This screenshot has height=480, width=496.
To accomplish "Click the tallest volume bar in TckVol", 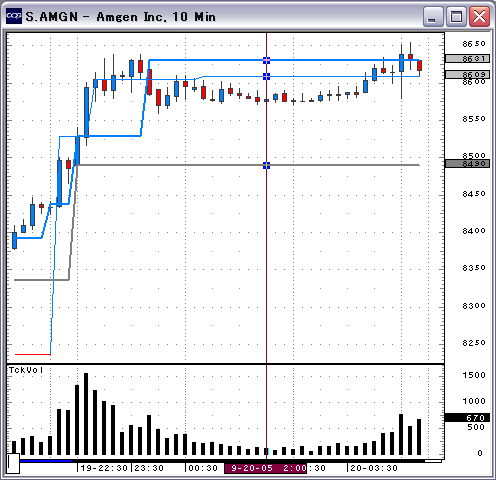I will (x=86, y=414).
